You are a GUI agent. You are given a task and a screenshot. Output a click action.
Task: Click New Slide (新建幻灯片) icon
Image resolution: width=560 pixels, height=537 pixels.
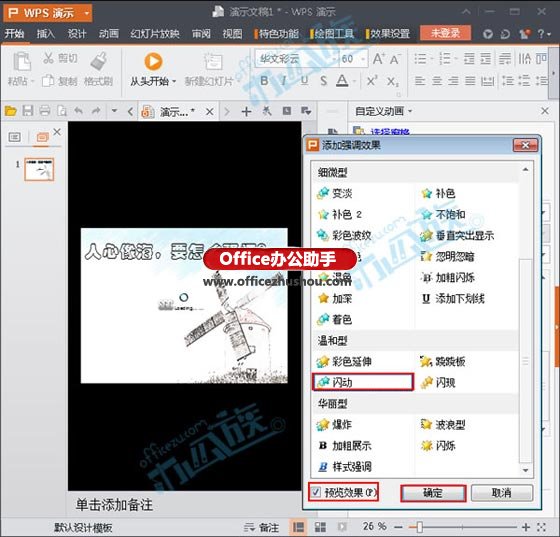pyautogui.click(x=213, y=61)
